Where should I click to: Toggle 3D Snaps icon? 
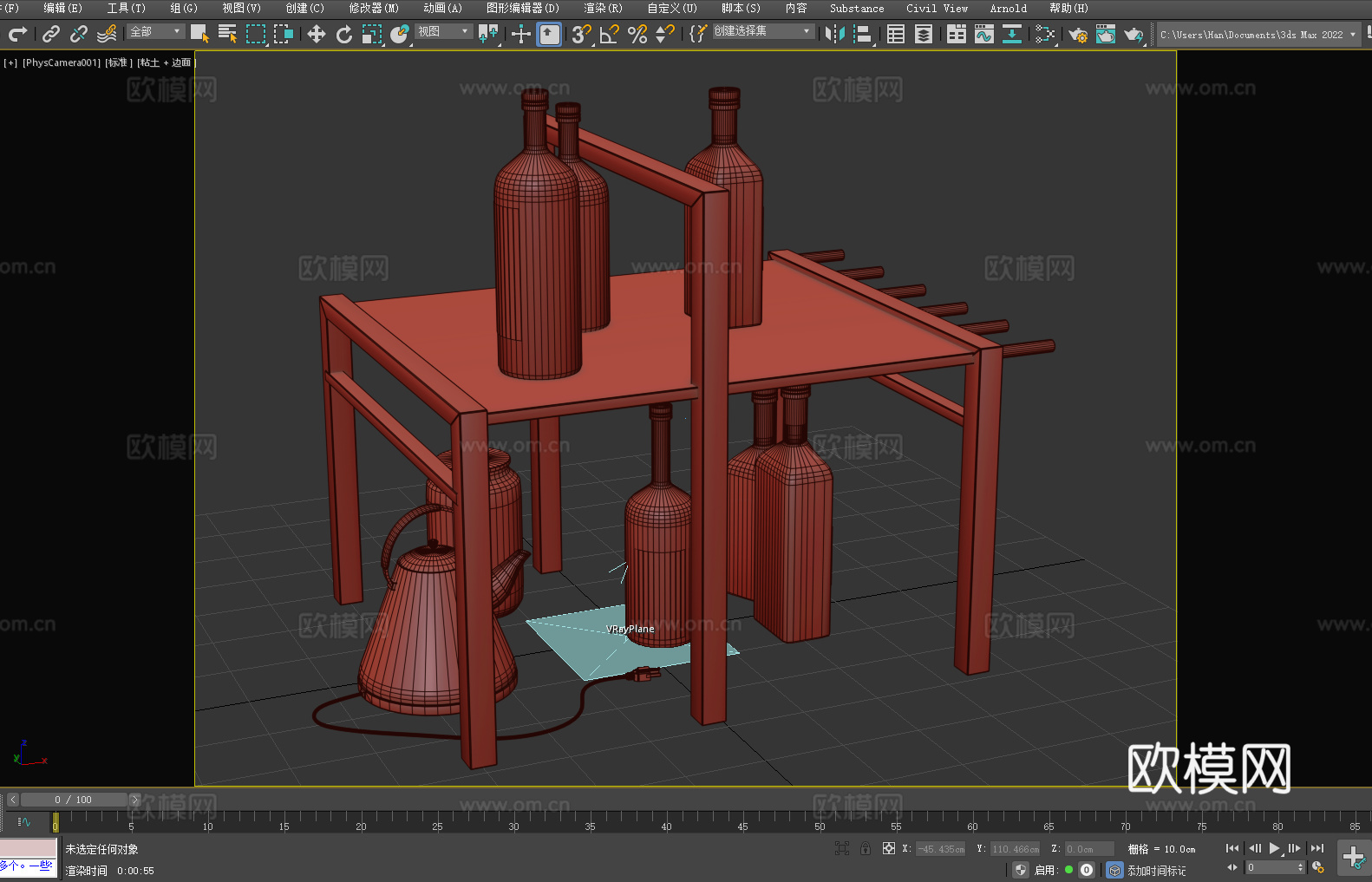coord(582,34)
